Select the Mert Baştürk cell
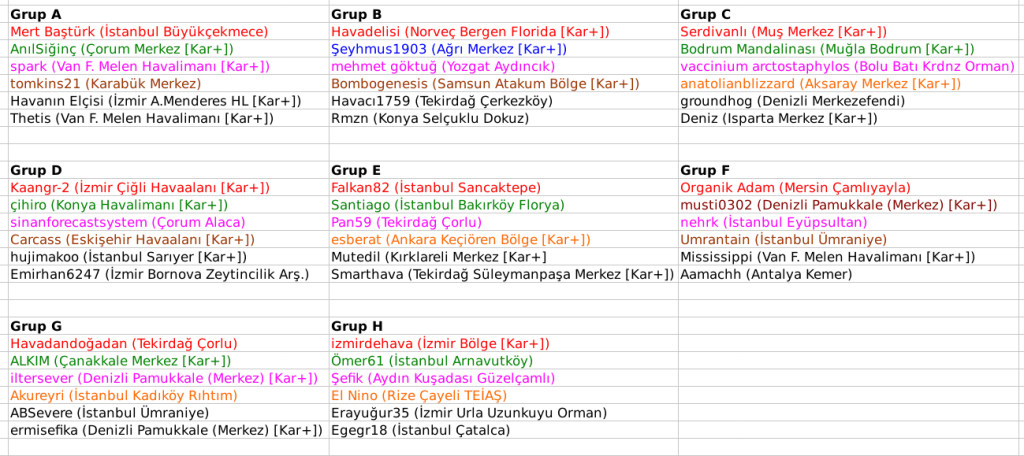 click(139, 32)
